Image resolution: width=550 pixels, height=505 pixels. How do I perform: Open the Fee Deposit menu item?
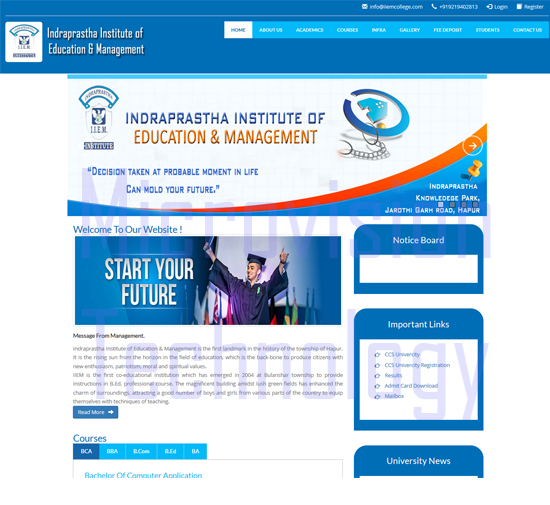point(448,30)
